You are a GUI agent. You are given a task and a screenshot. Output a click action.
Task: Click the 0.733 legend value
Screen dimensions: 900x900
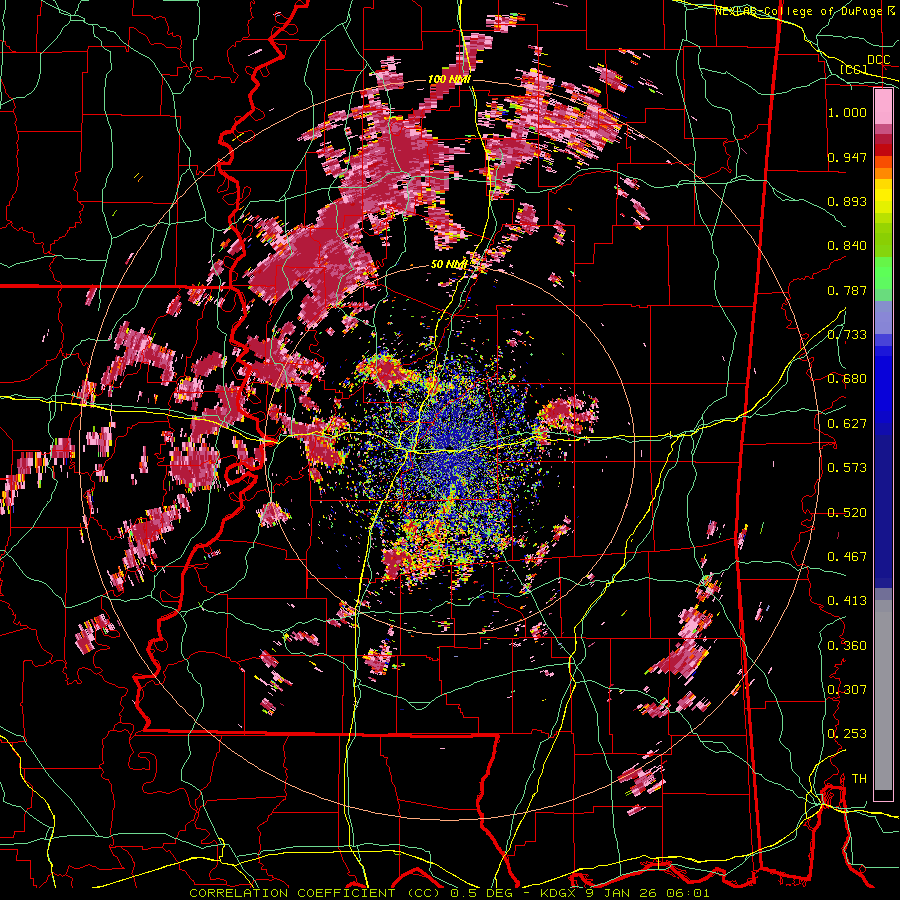pyautogui.click(x=847, y=335)
